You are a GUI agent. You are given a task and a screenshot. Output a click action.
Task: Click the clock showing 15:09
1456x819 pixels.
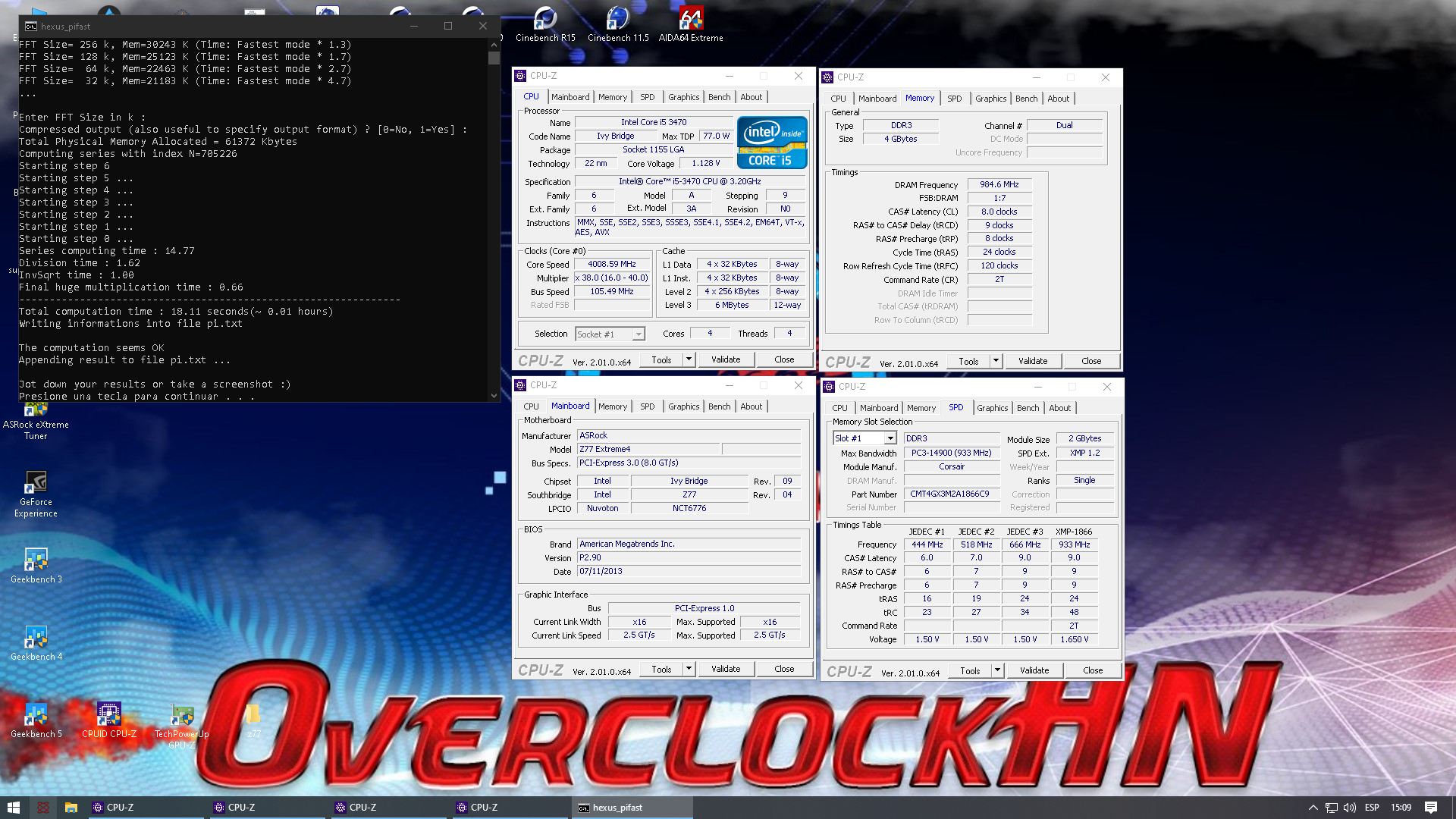1401,808
